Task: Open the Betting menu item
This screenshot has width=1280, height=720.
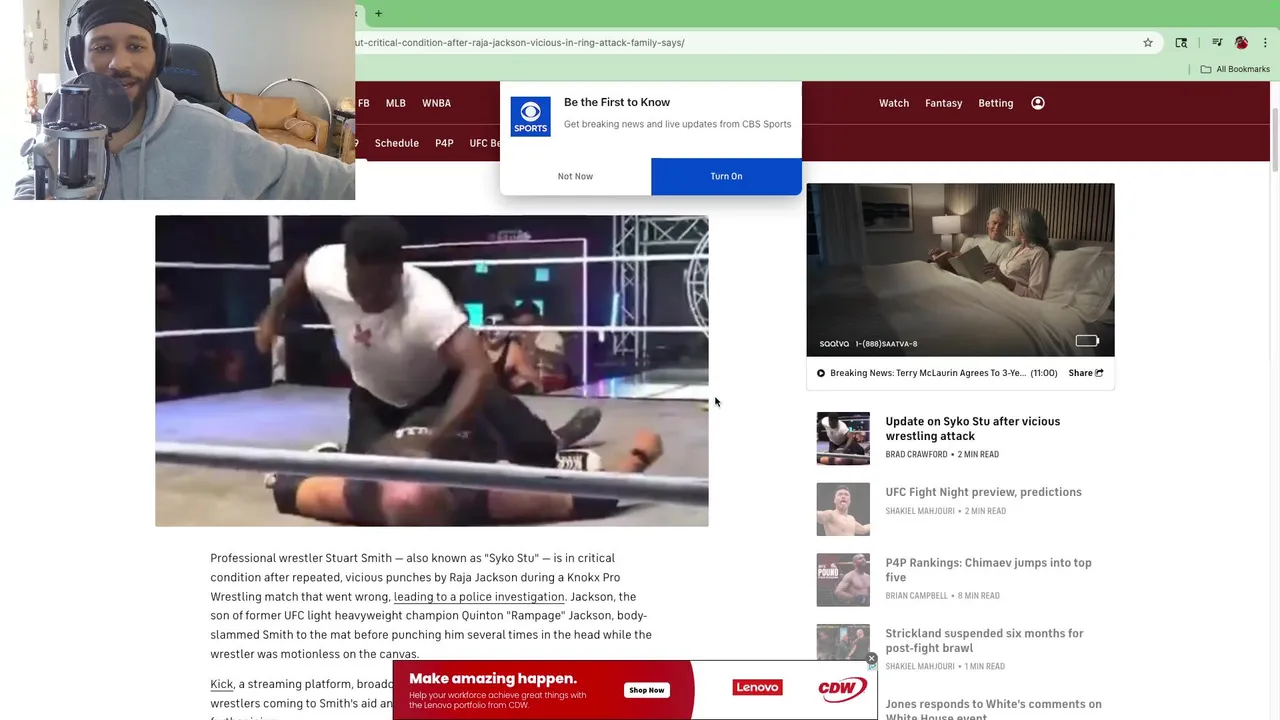Action: click(x=995, y=103)
